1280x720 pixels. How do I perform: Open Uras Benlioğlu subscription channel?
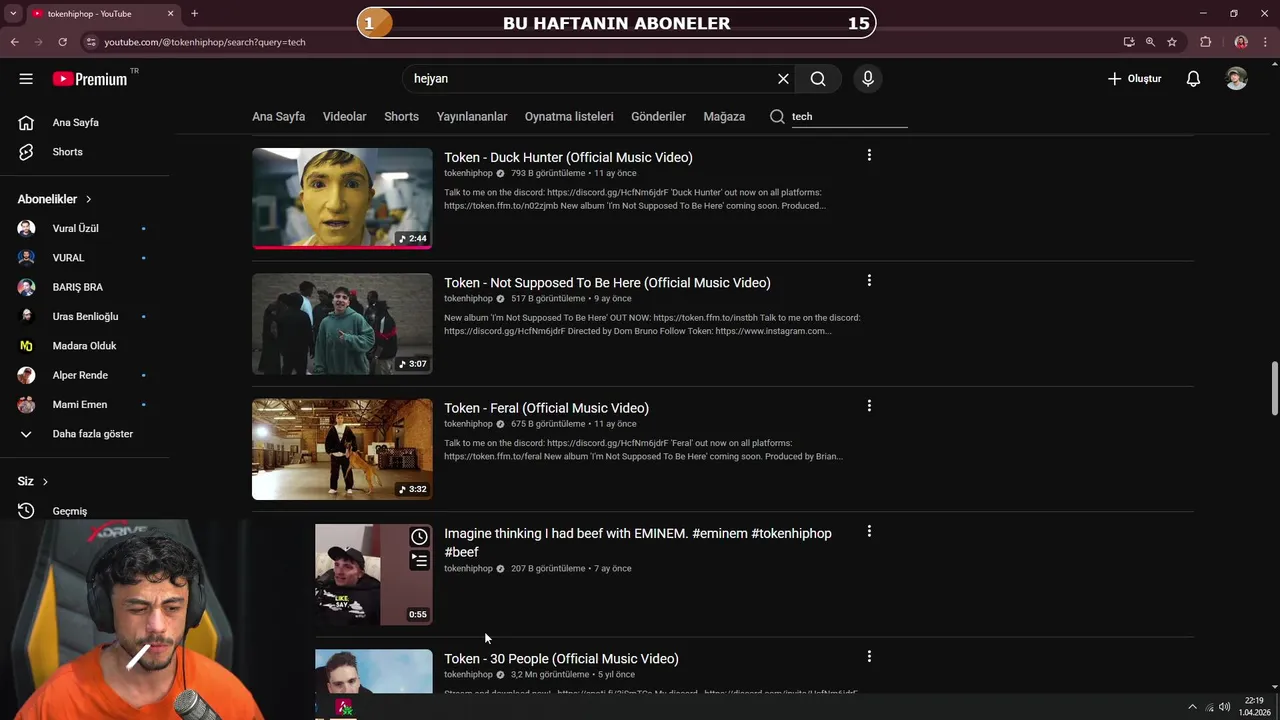point(85,316)
